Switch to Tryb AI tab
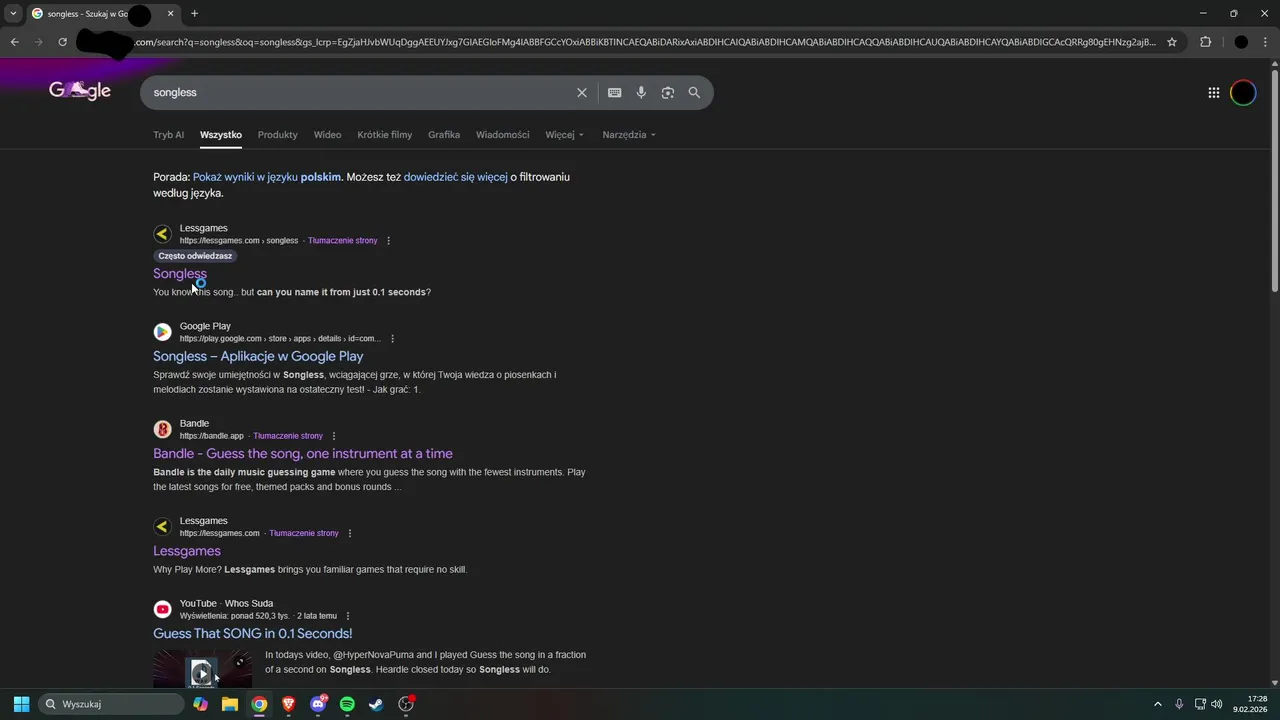 (168, 134)
